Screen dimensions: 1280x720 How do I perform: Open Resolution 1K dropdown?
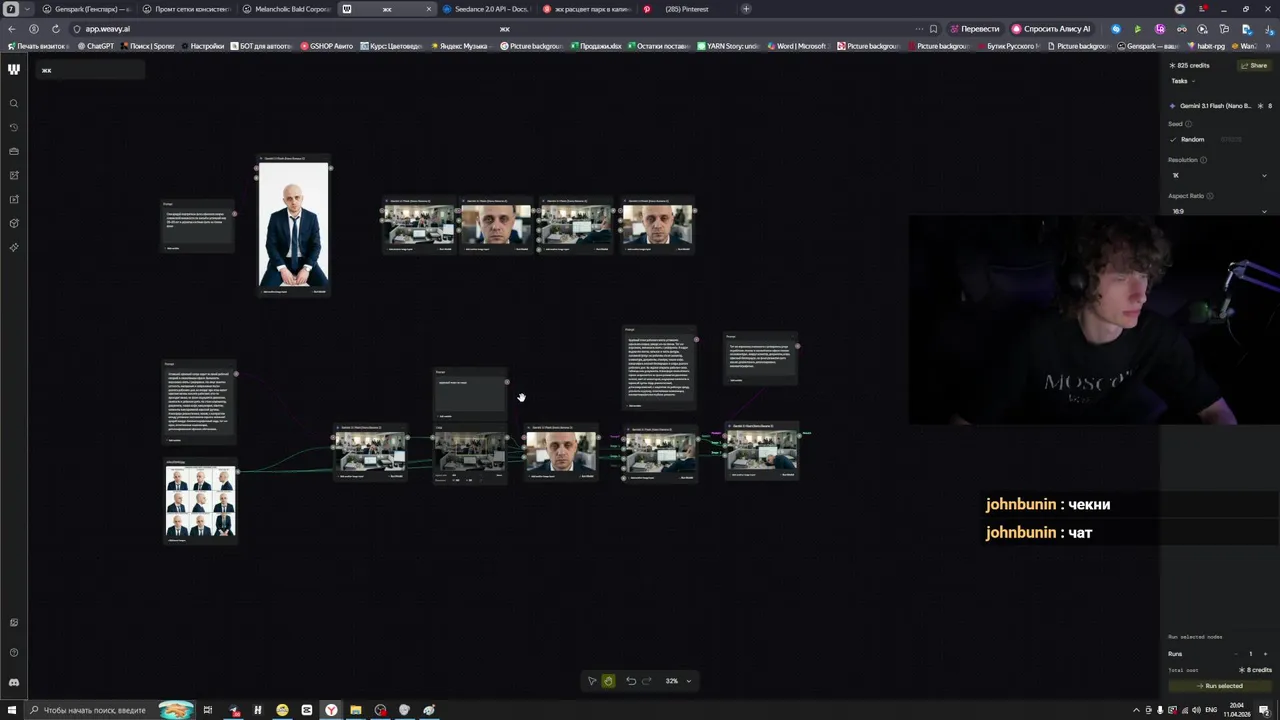pyautogui.click(x=1219, y=175)
